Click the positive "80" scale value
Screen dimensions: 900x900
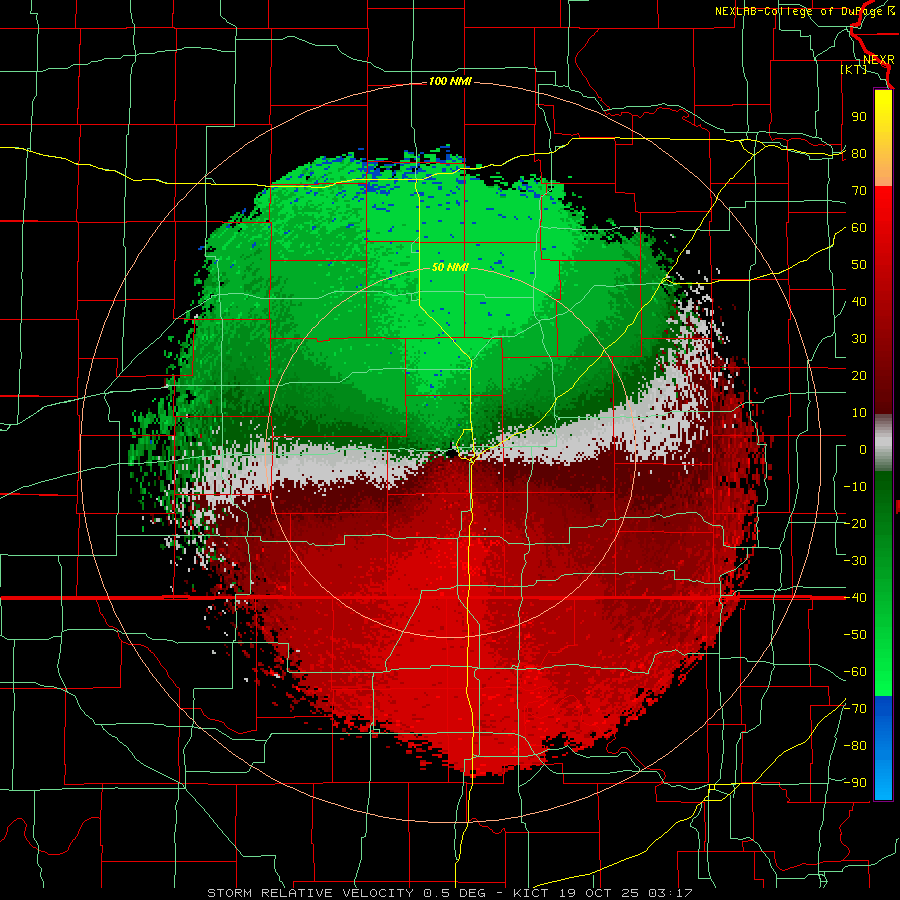tap(859, 153)
